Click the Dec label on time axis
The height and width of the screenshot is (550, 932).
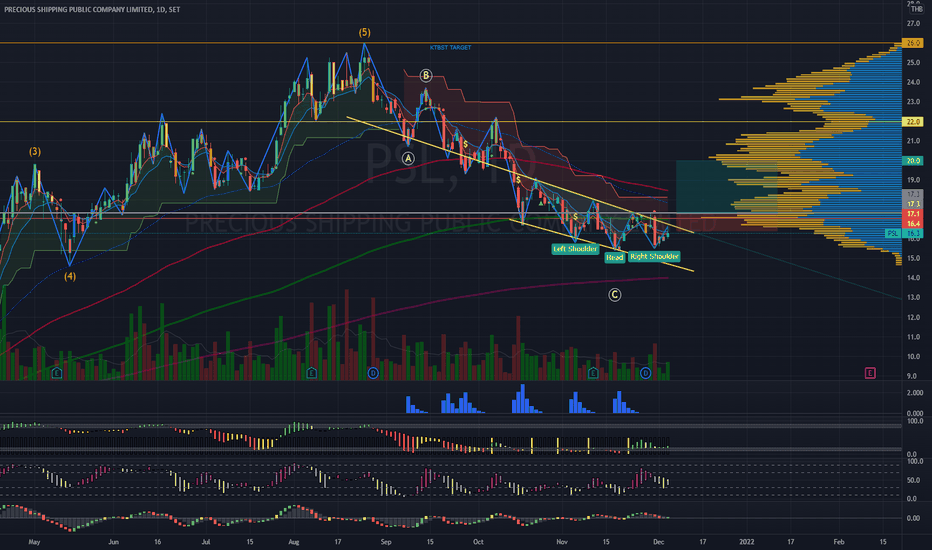click(x=659, y=542)
